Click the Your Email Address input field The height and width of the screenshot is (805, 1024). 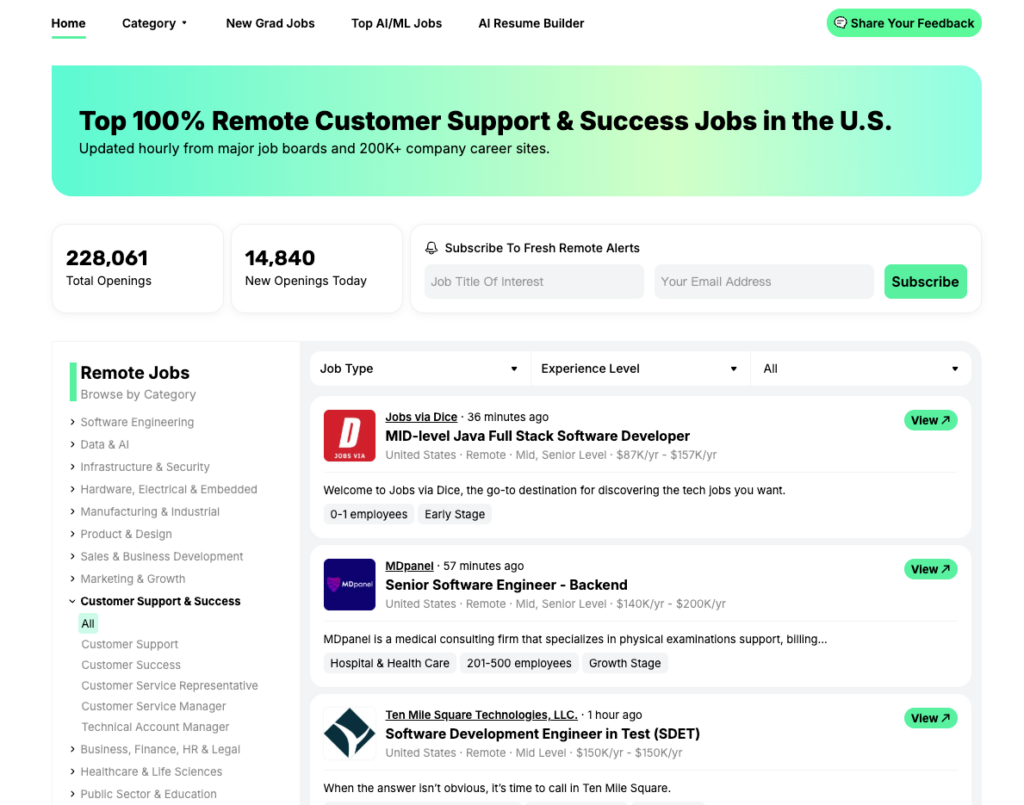click(x=763, y=281)
